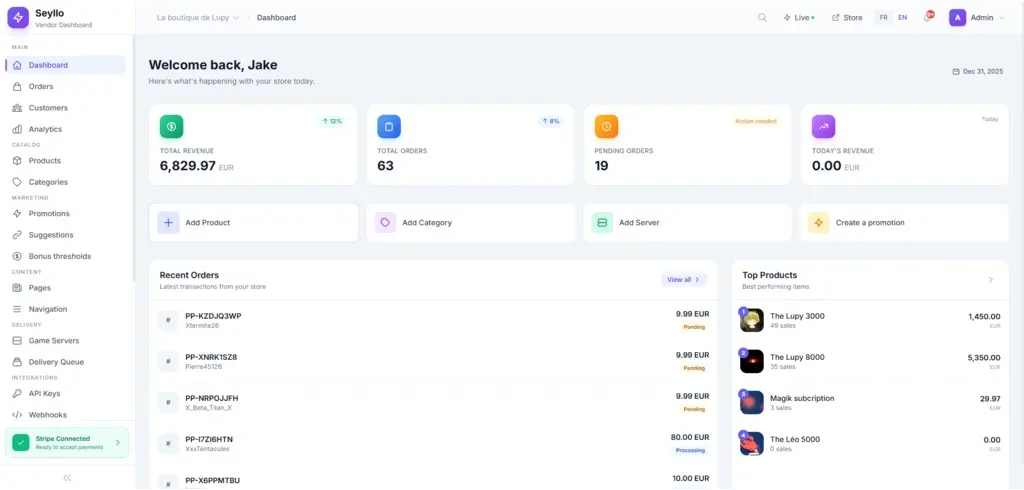
Task: Open Navigation in the sidebar
Action: click(65, 310)
